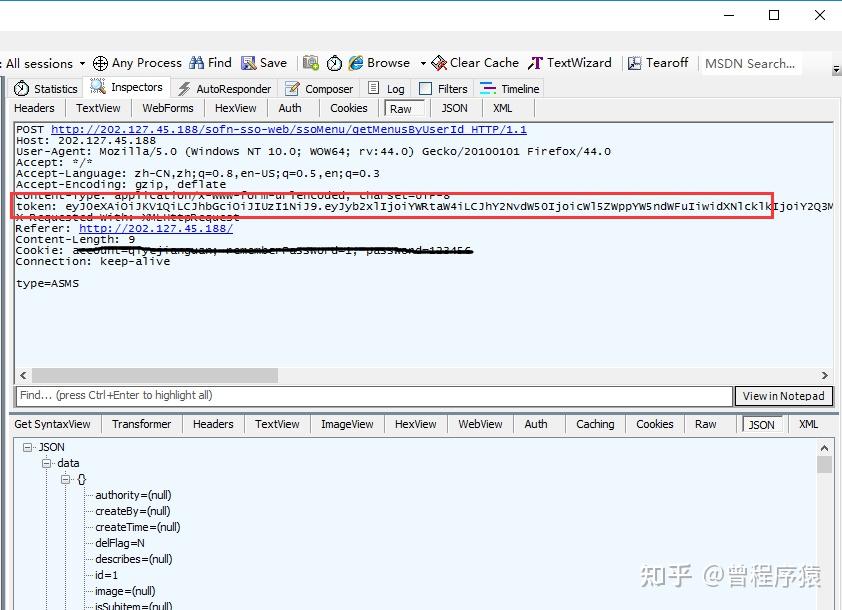
Task: Open the Browse button dropdown arrow
Action: coord(422,62)
